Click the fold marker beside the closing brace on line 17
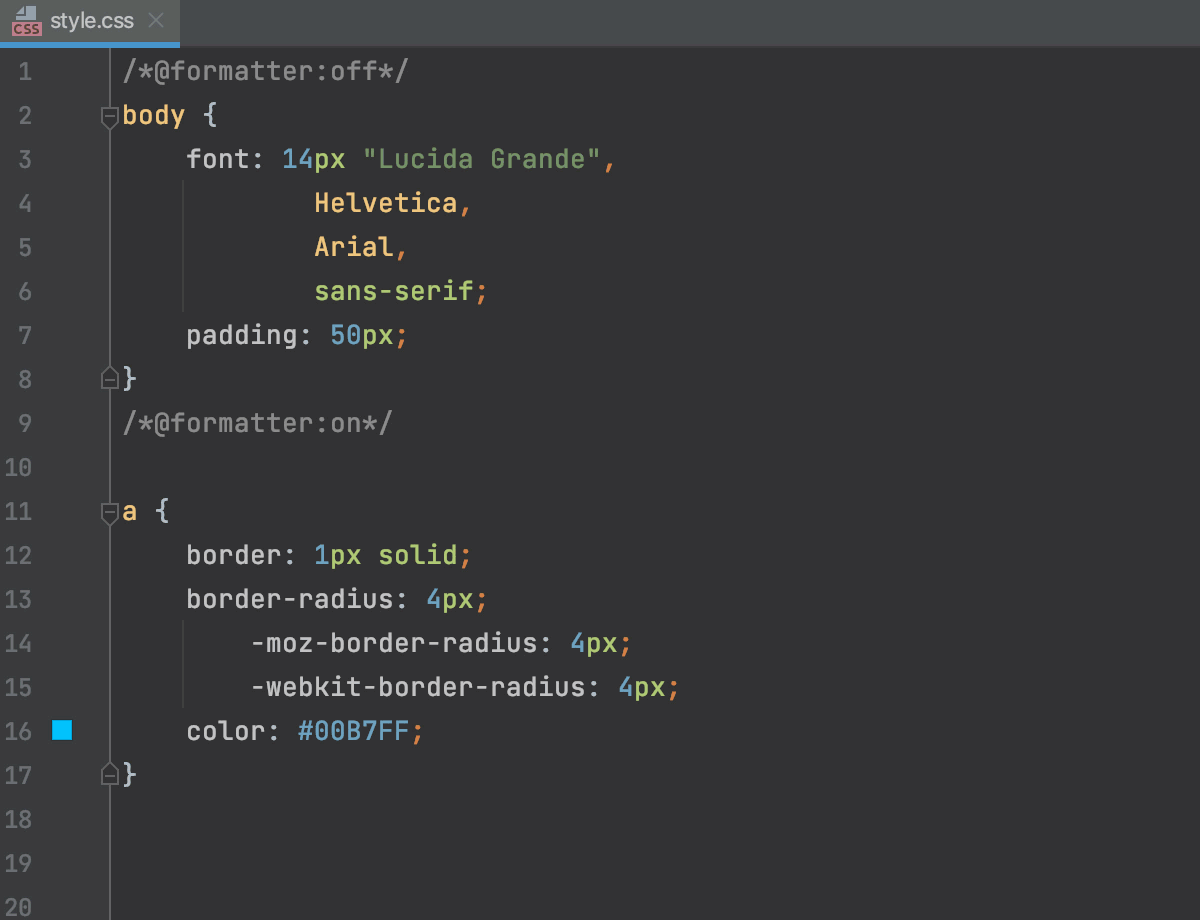This screenshot has width=1200, height=920. click(109, 774)
